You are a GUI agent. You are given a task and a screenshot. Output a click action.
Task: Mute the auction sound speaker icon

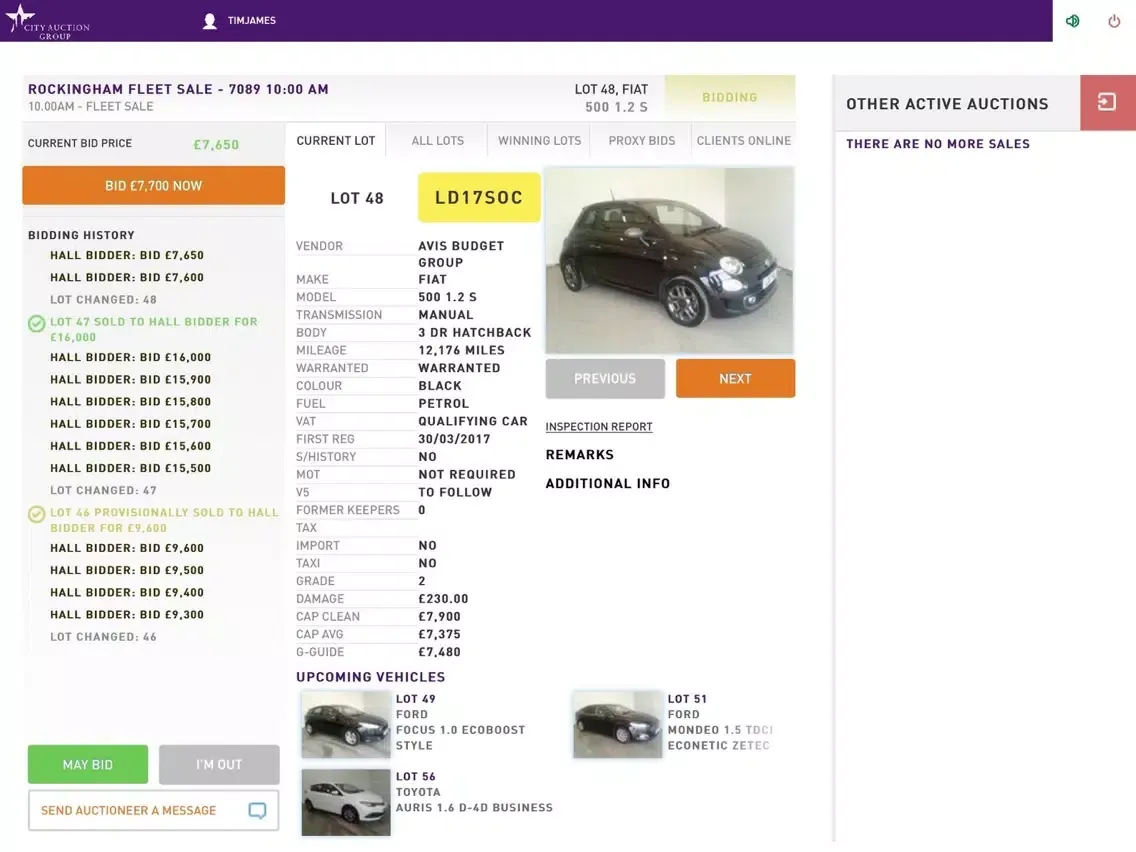pos(1073,21)
